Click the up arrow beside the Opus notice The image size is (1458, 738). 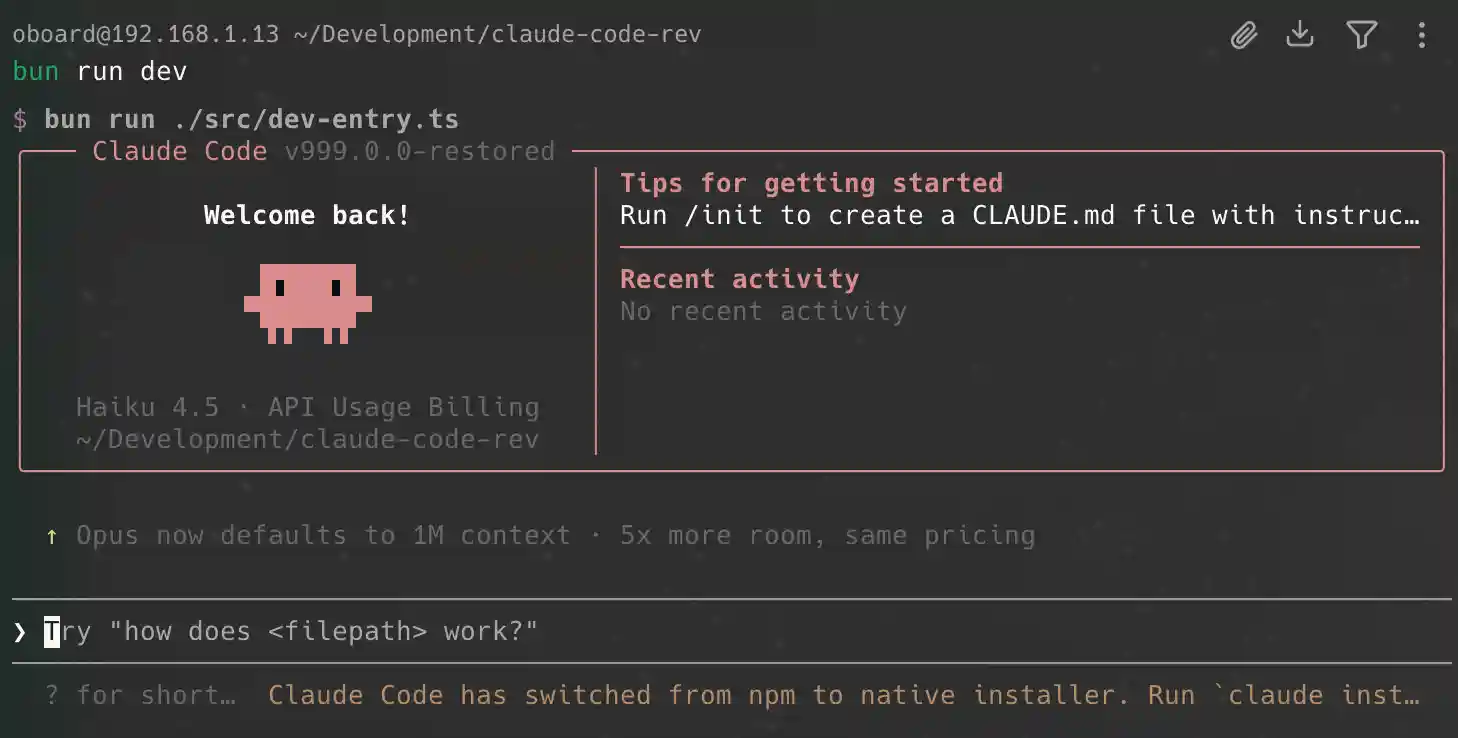pos(52,536)
